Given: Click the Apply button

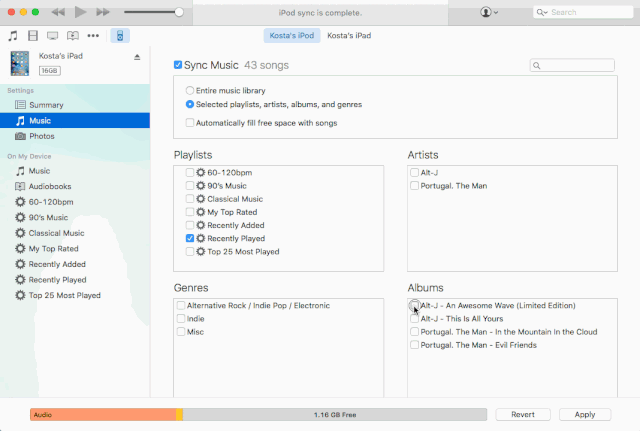Looking at the screenshot, I should coord(585,414).
